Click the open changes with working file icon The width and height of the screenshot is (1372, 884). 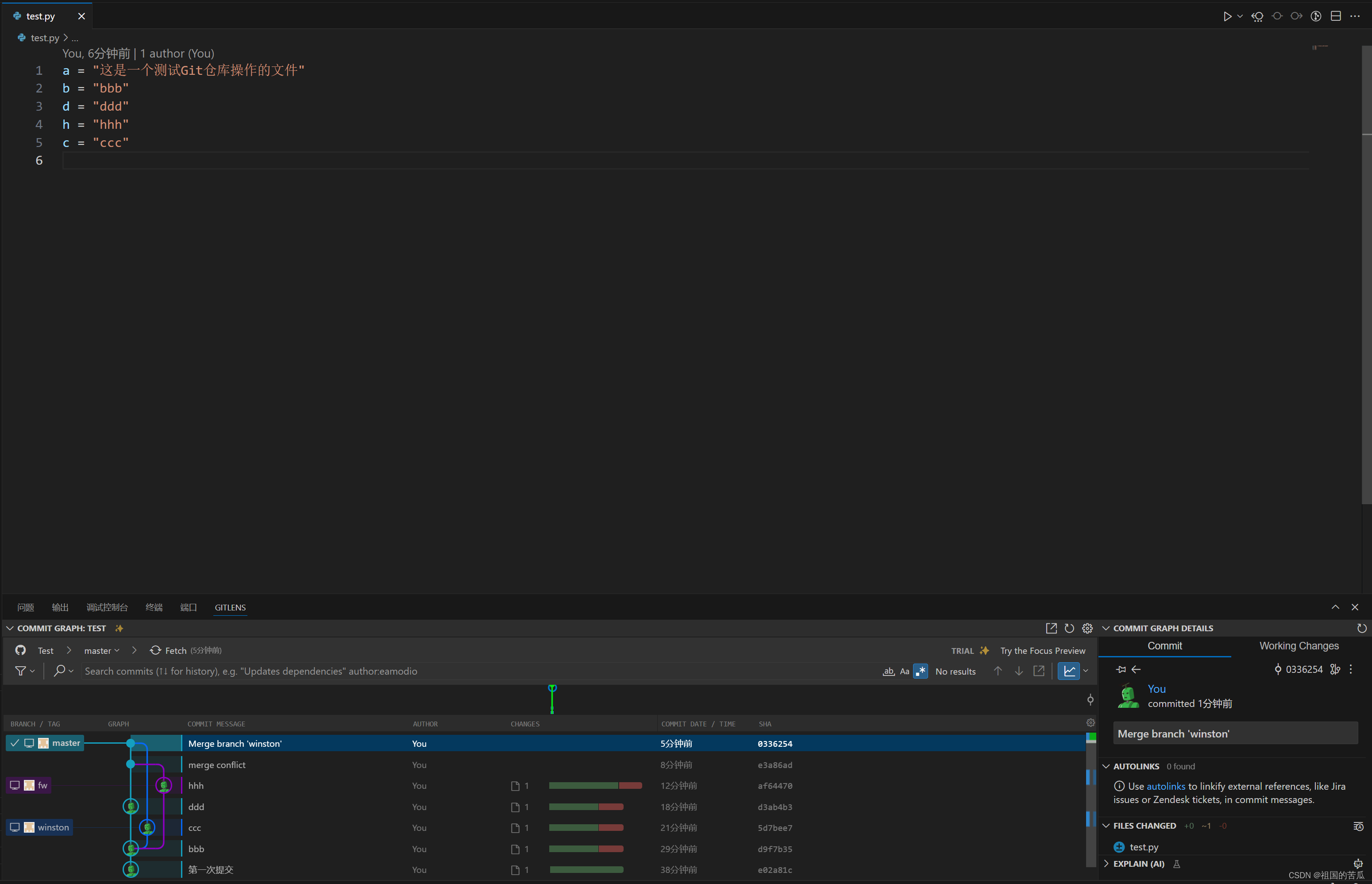click(x=1277, y=16)
